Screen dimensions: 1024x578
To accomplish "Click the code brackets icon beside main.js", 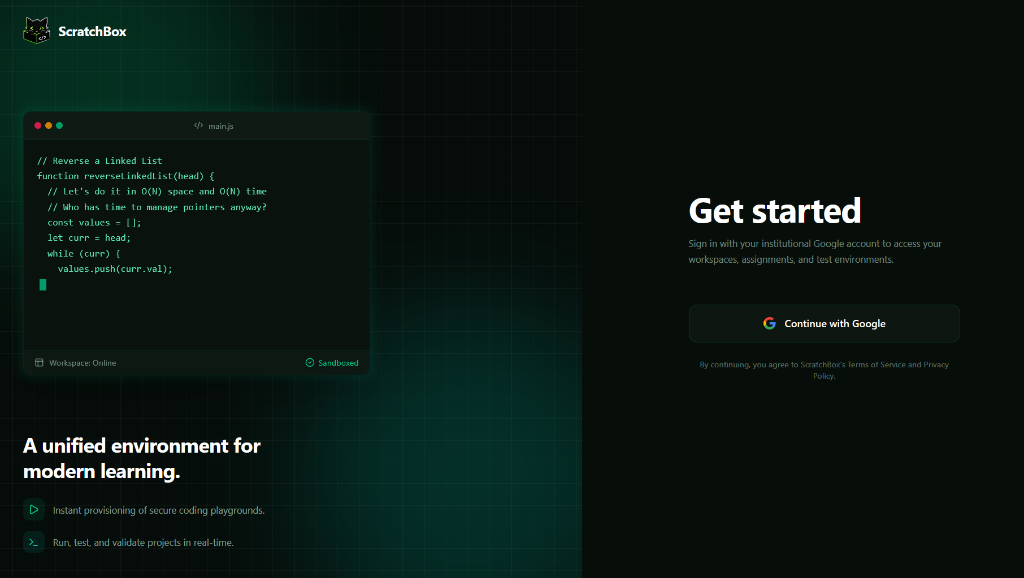I will pos(199,125).
